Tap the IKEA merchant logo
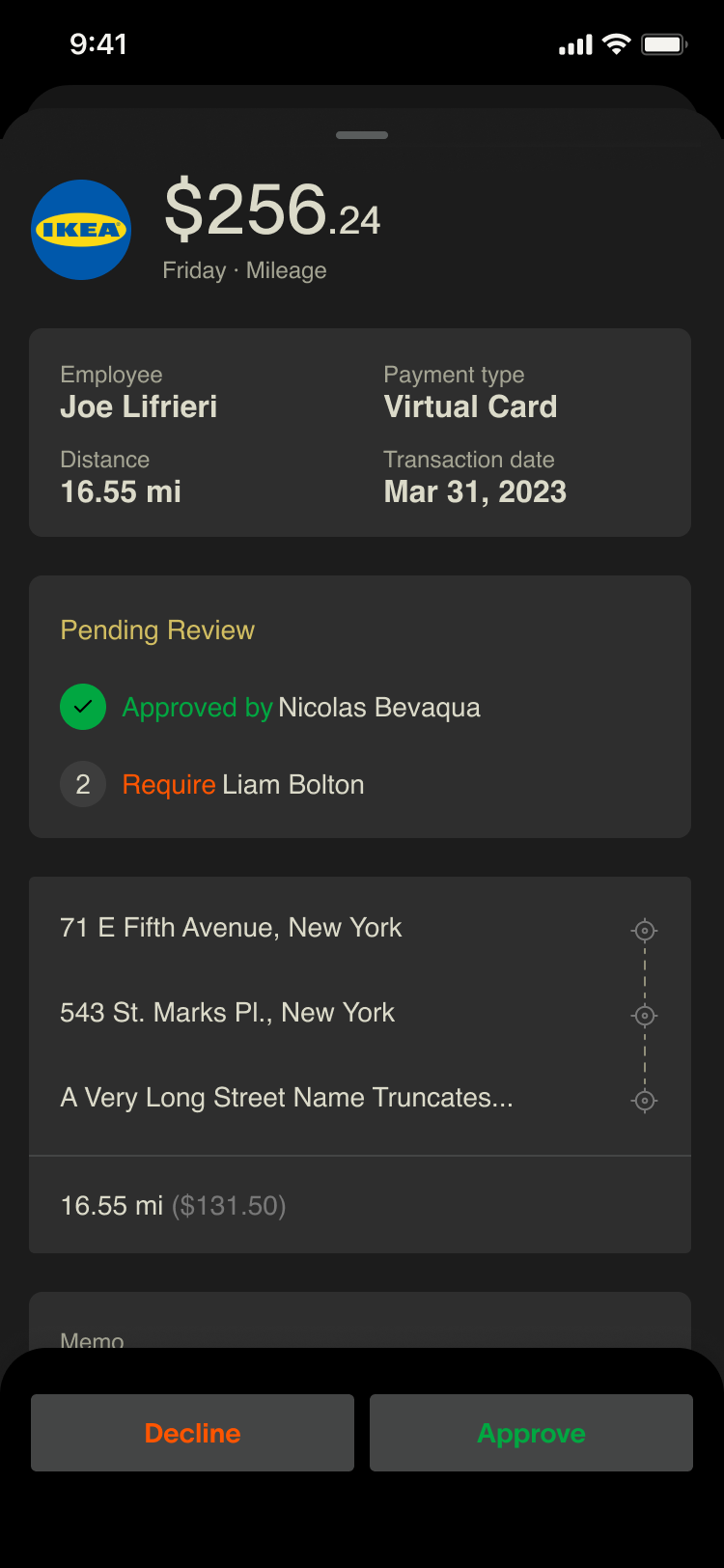Image resolution: width=724 pixels, height=1568 pixels. [x=81, y=230]
